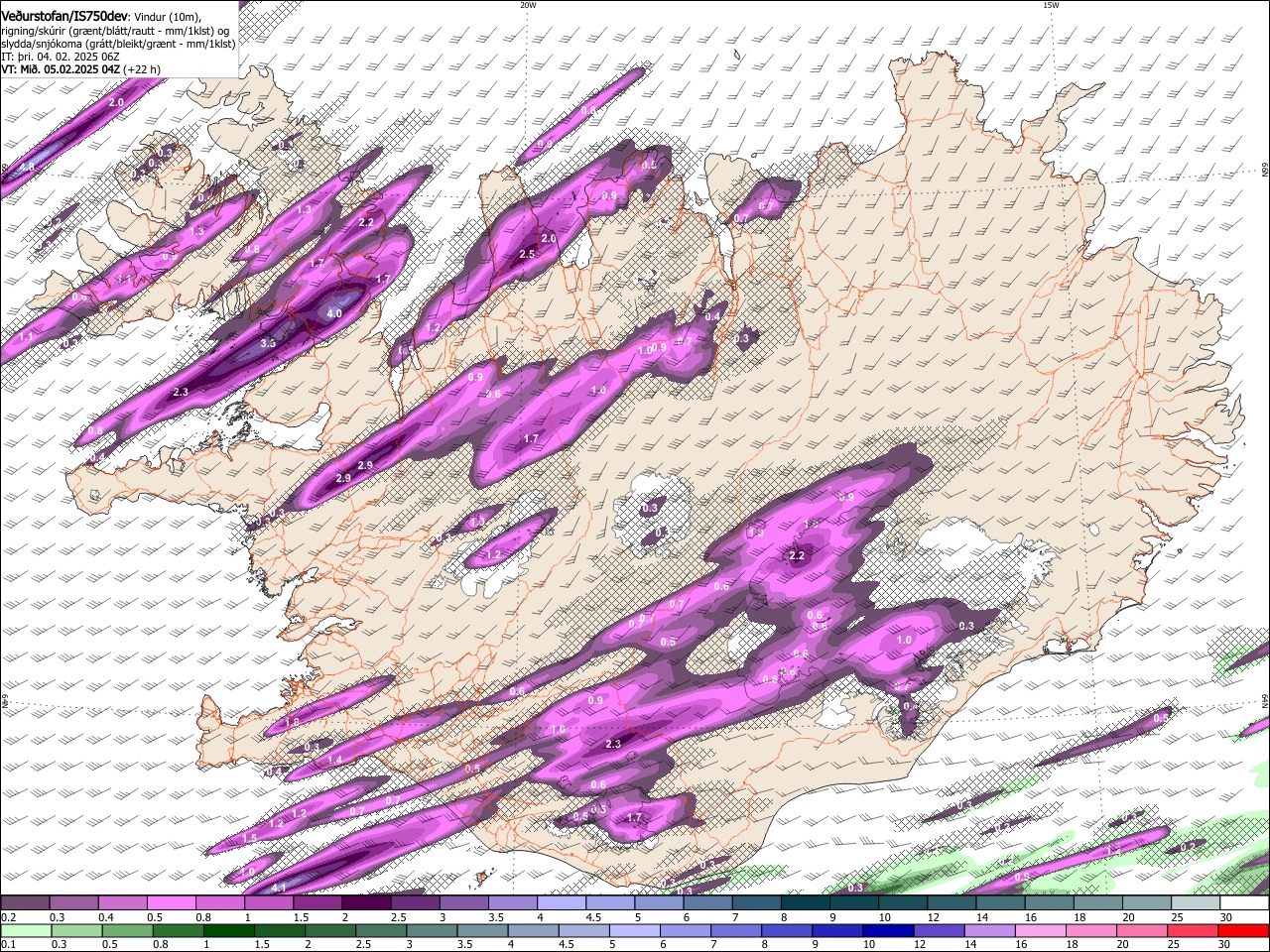Click the 4.0 snowfall value on the map
Image resolution: width=1270 pixels, height=952 pixels.
335,313
